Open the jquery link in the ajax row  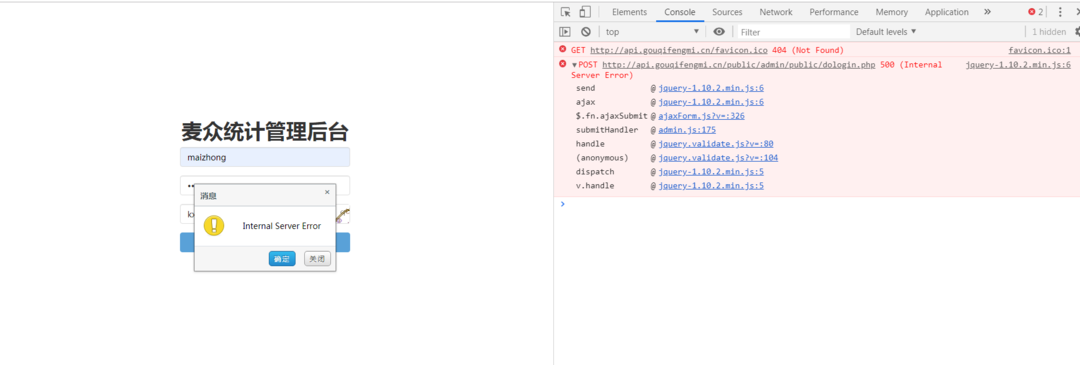coord(711,102)
